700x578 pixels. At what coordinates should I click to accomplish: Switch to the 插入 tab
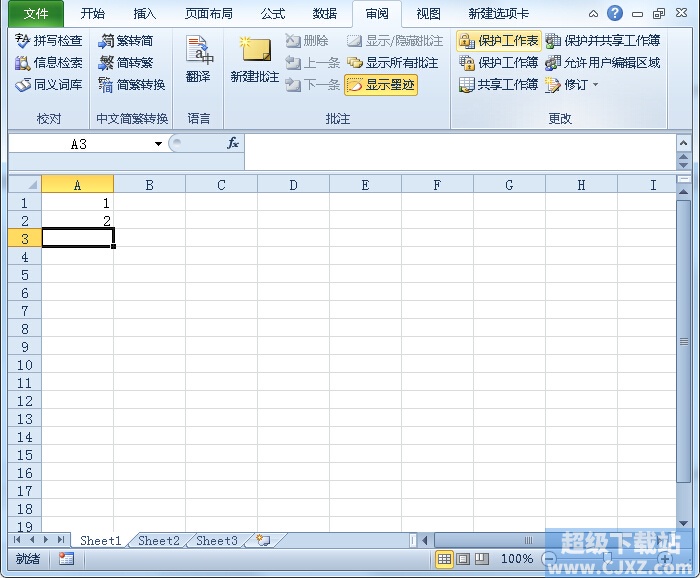145,14
